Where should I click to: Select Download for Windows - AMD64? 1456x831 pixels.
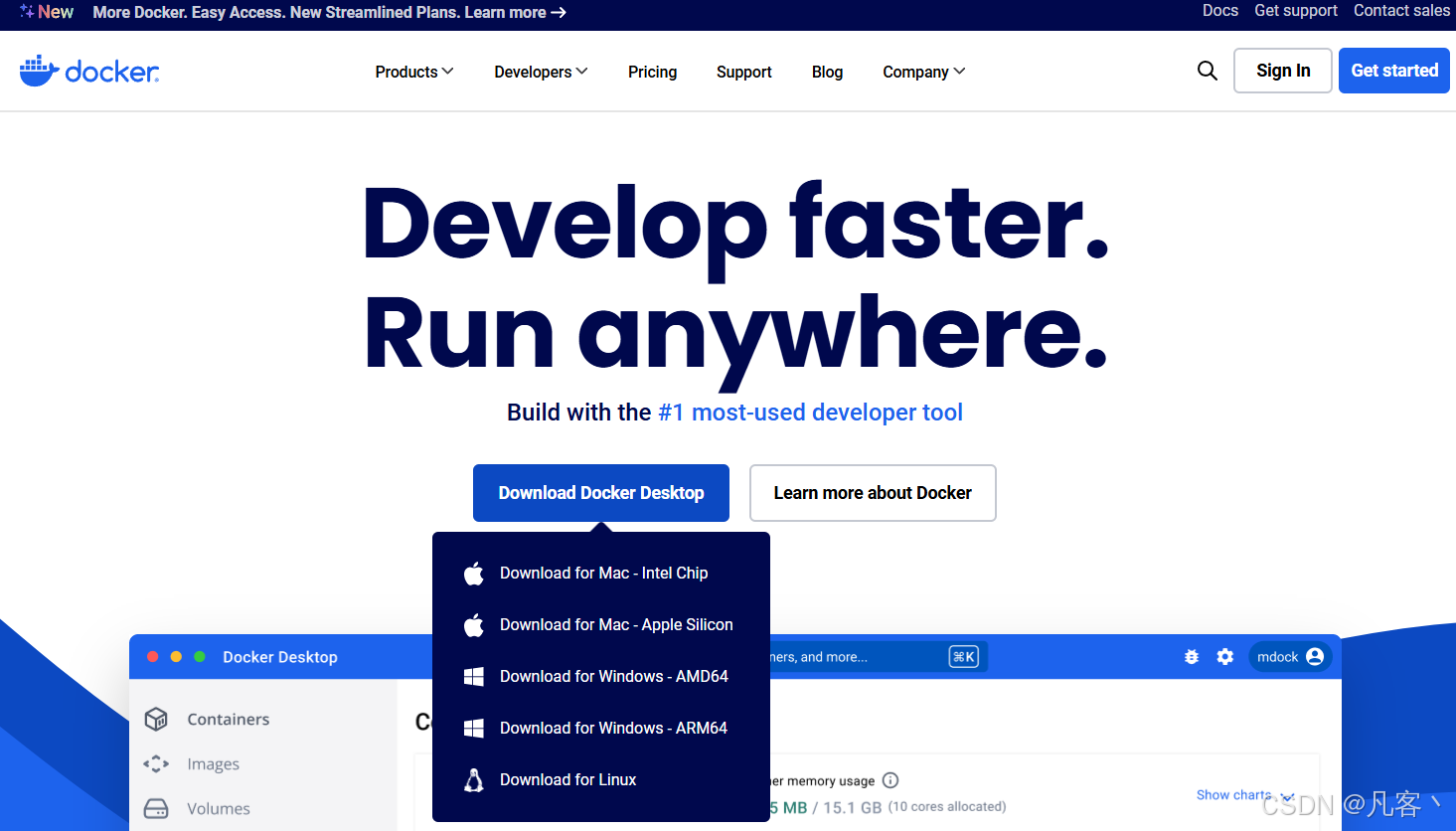[x=601, y=676]
